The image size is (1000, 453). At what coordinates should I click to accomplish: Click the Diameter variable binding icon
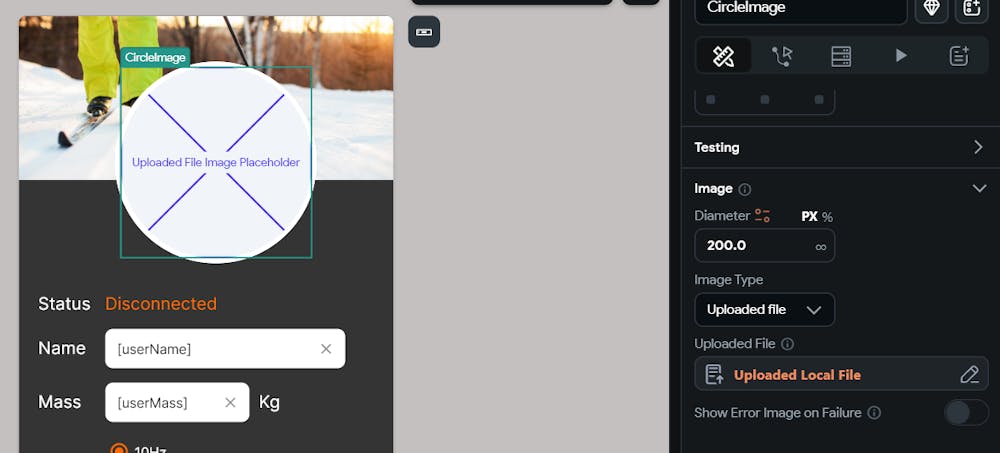pyautogui.click(x=762, y=216)
